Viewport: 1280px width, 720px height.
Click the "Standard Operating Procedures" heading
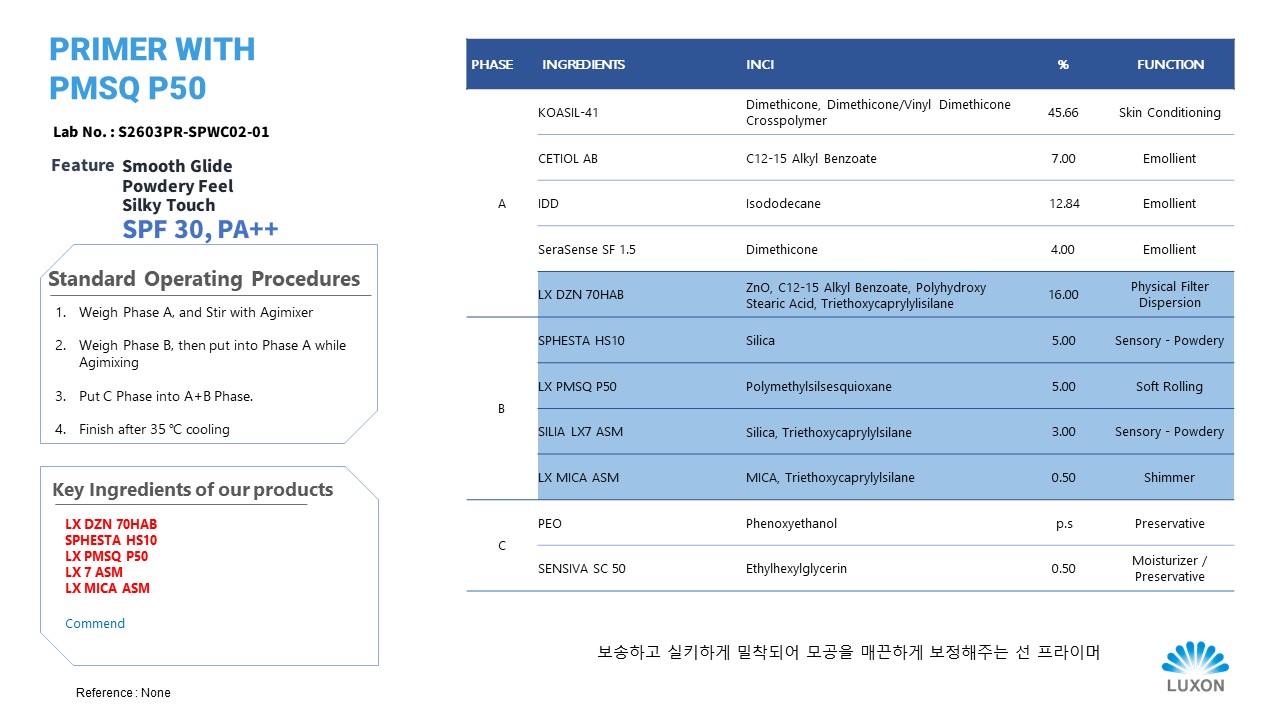coord(204,279)
